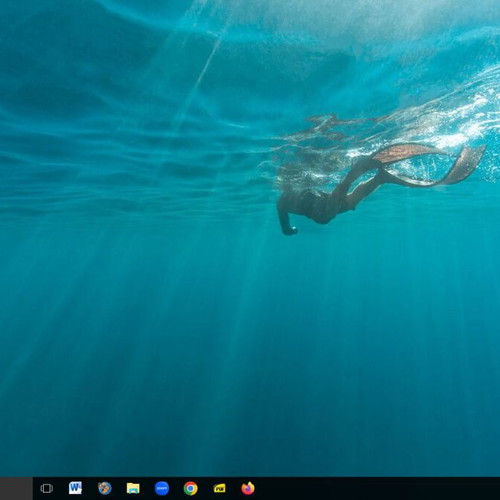Viewport: 500px width, 500px height.
Task: Select the yellow File Explorer folder
Action: 133,488
